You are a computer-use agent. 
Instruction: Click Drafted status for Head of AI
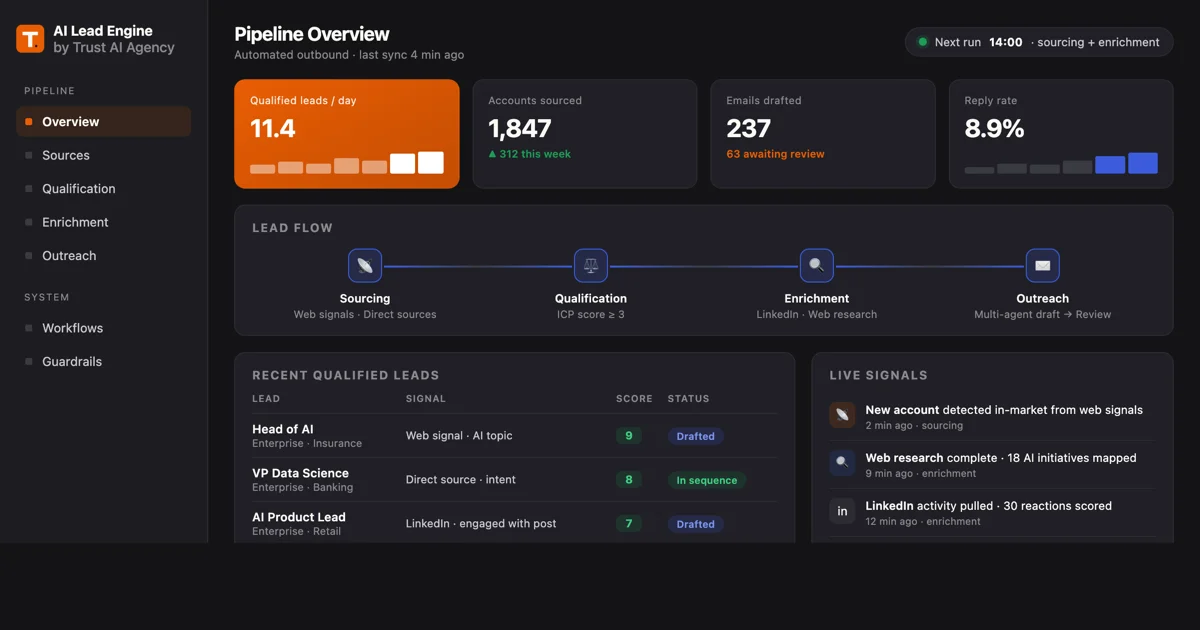(x=696, y=436)
